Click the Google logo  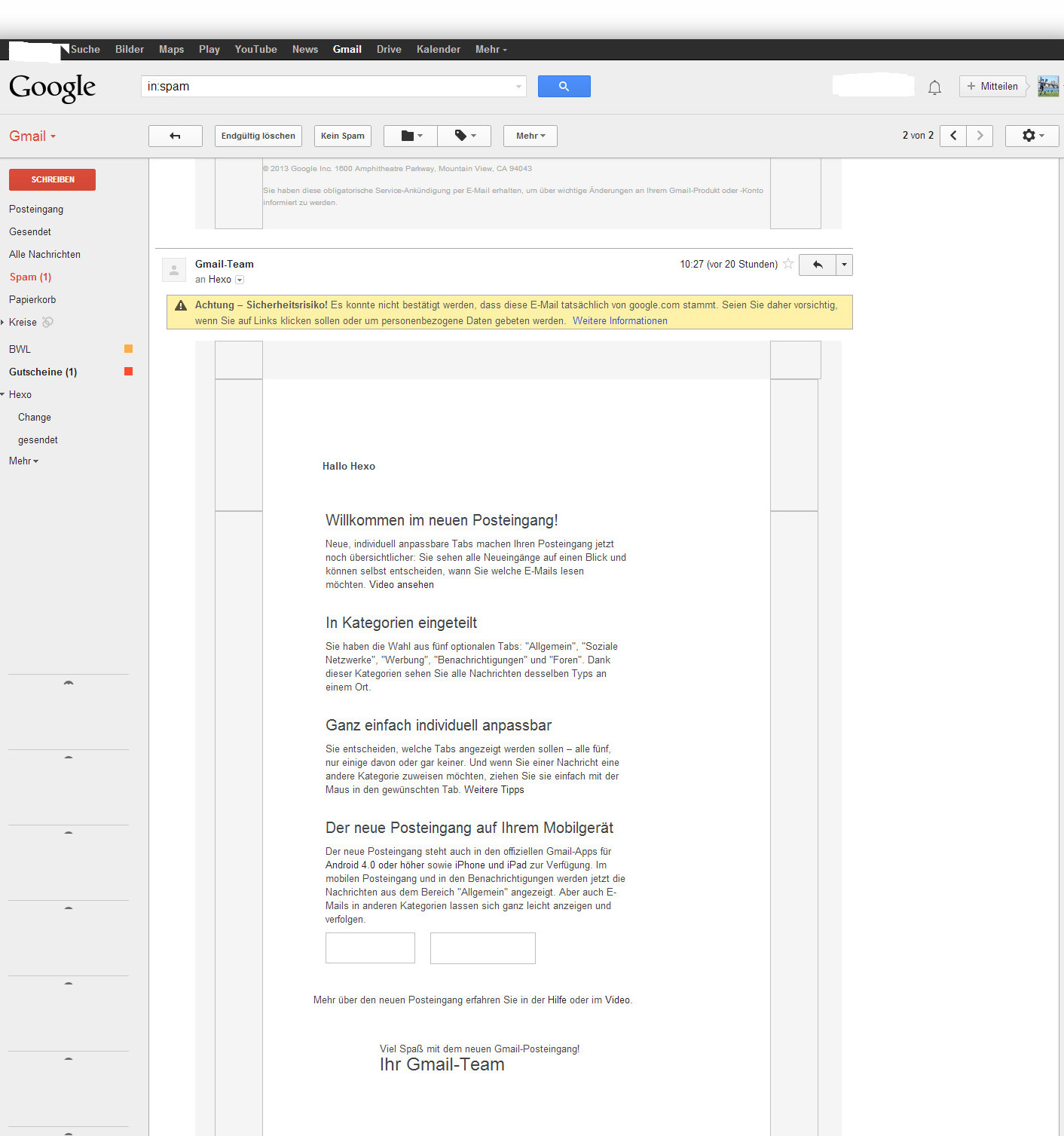pyautogui.click(x=53, y=88)
